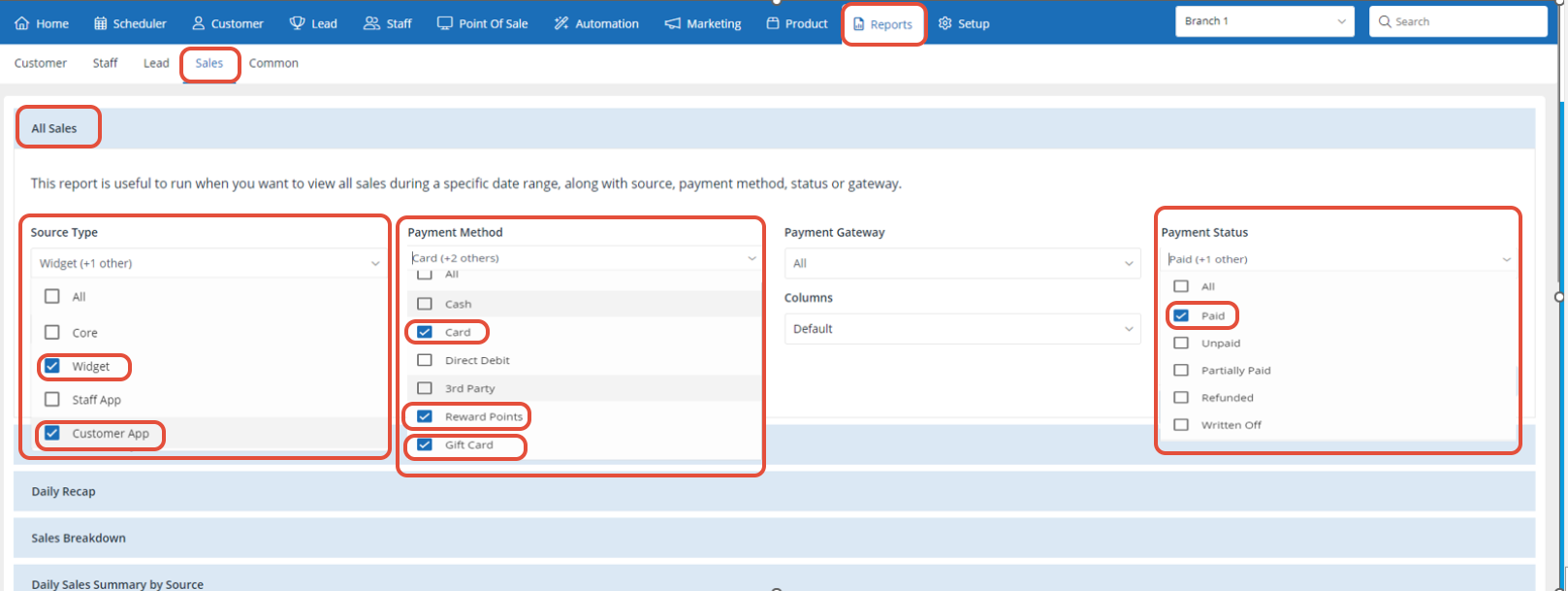Open the Setup menu

[x=964, y=23]
